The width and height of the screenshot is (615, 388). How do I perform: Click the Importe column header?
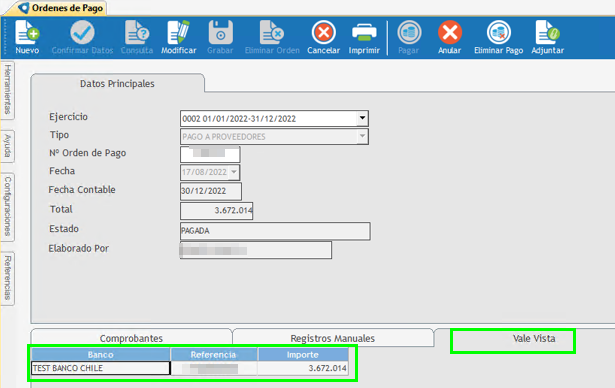pyautogui.click(x=303, y=355)
